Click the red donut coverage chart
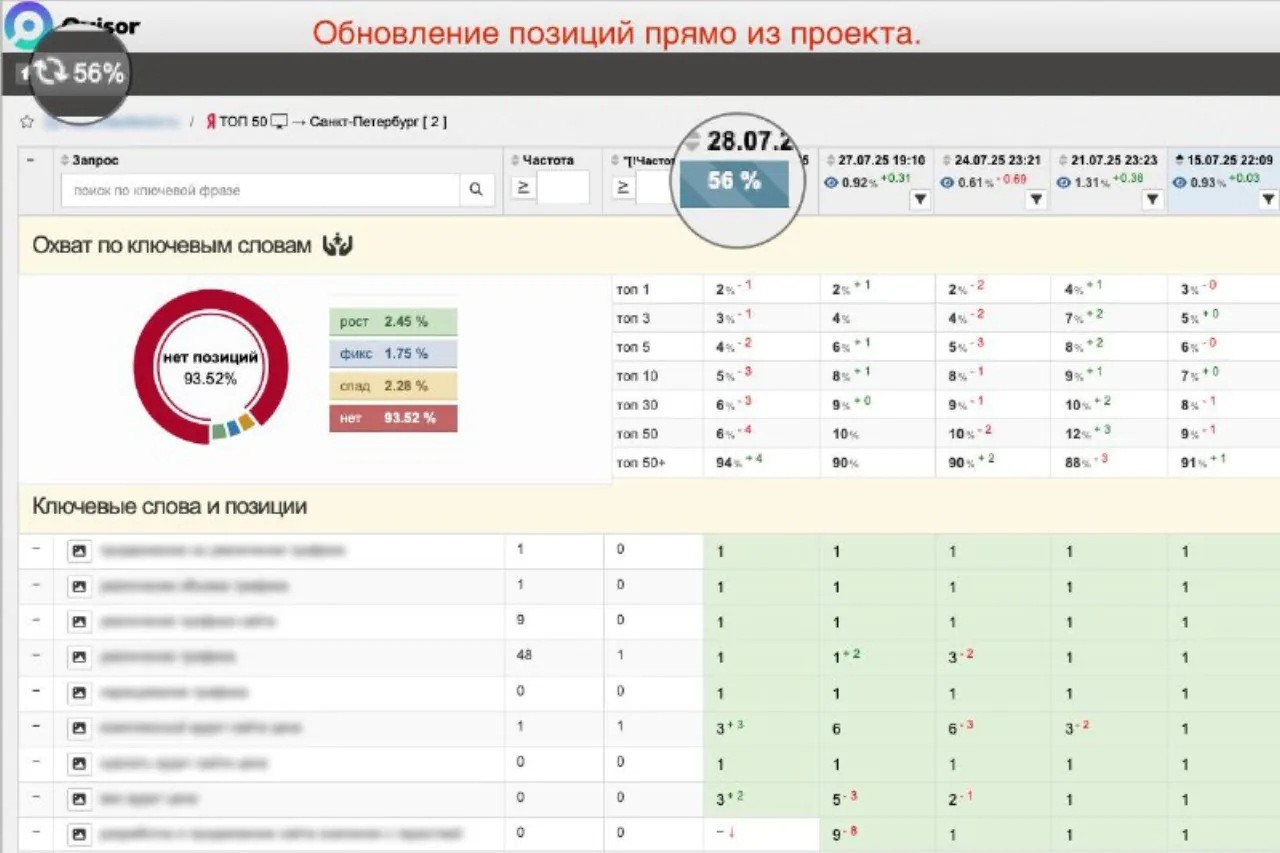This screenshot has width=1280, height=853. 211,367
